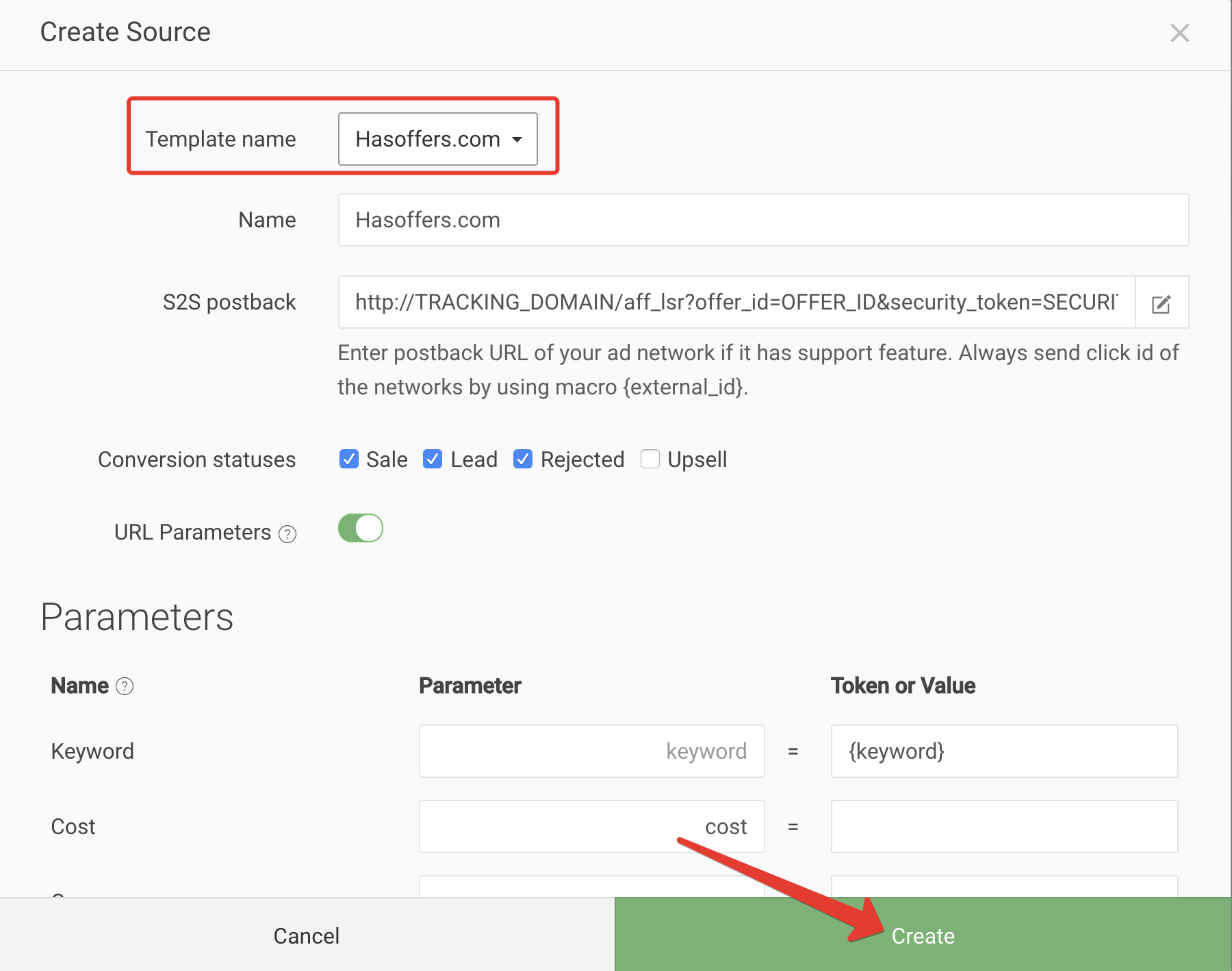Focus the S2S postback URL field
Image resolution: width=1232 pixels, height=971 pixels.
(736, 302)
